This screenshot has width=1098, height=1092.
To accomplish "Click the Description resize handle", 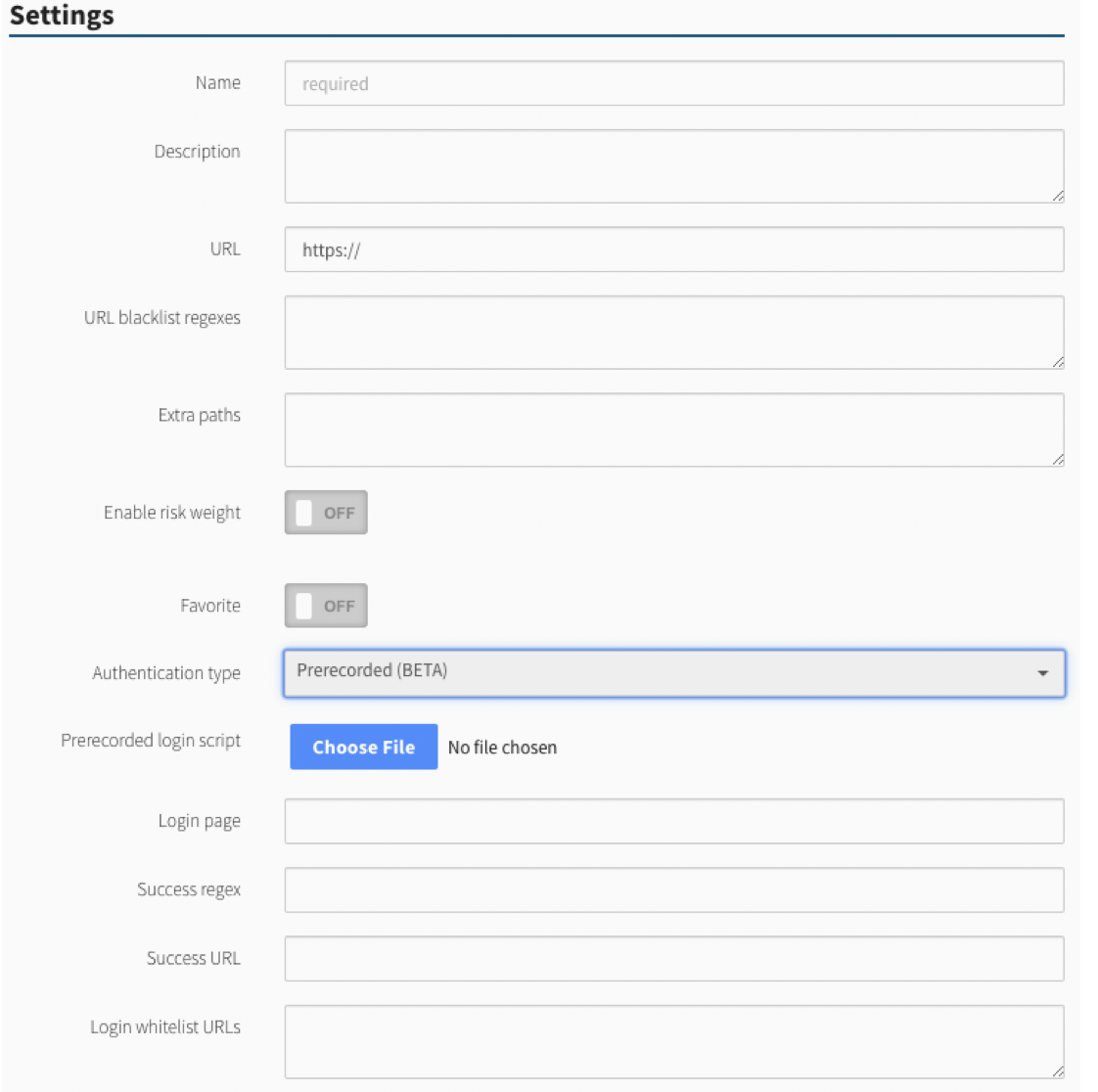I will coord(1058,197).
